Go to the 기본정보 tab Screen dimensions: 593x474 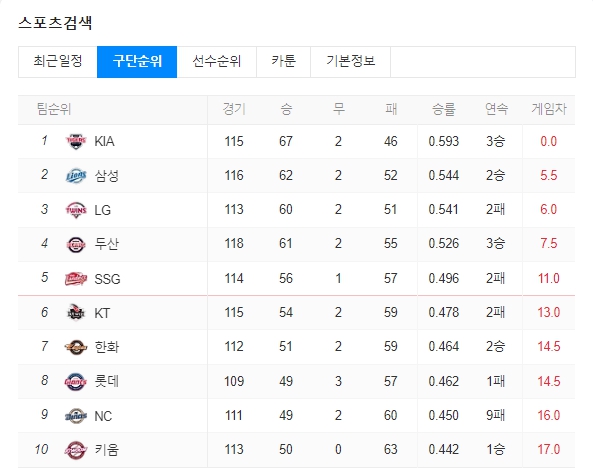click(351, 62)
